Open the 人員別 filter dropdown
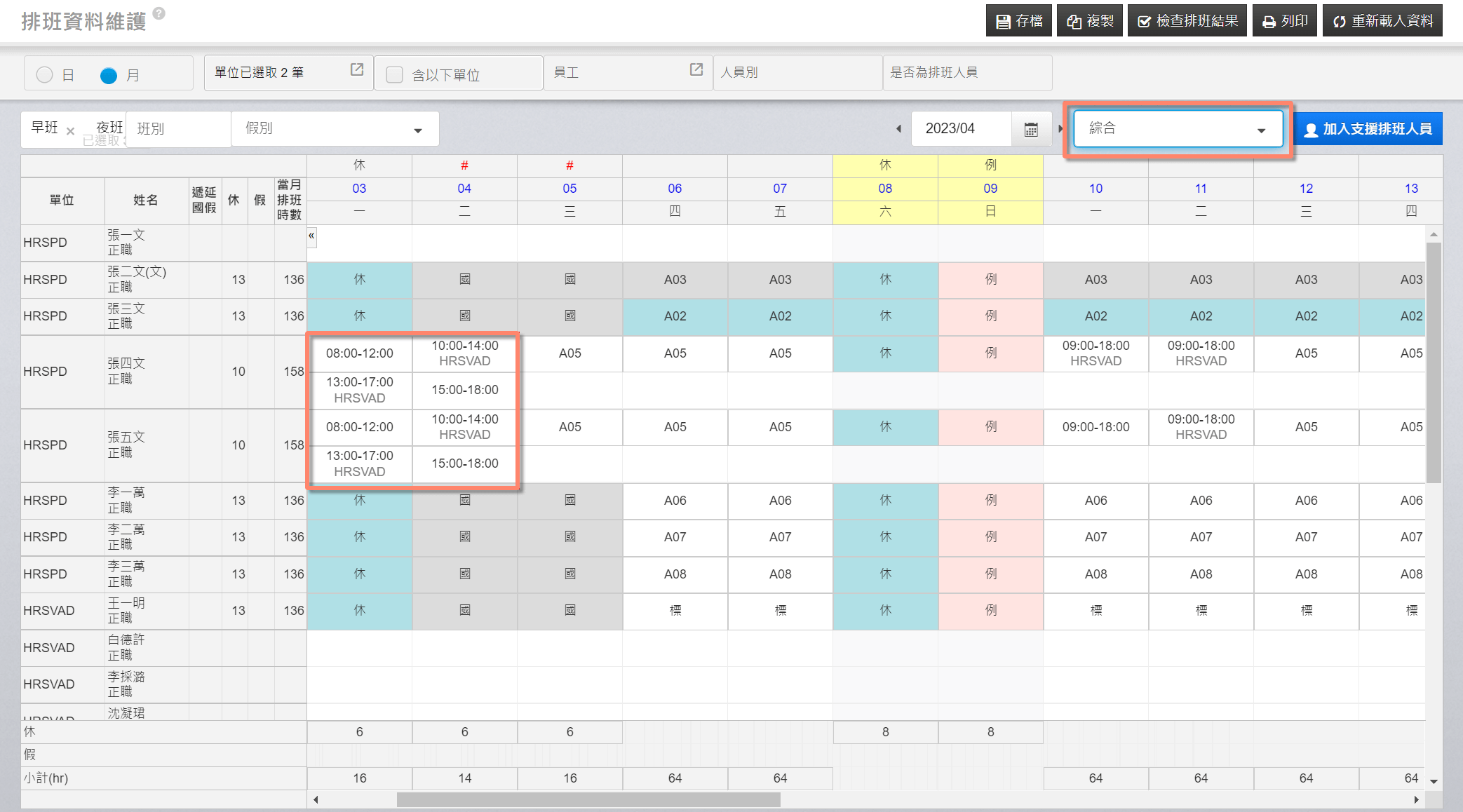 [797, 73]
